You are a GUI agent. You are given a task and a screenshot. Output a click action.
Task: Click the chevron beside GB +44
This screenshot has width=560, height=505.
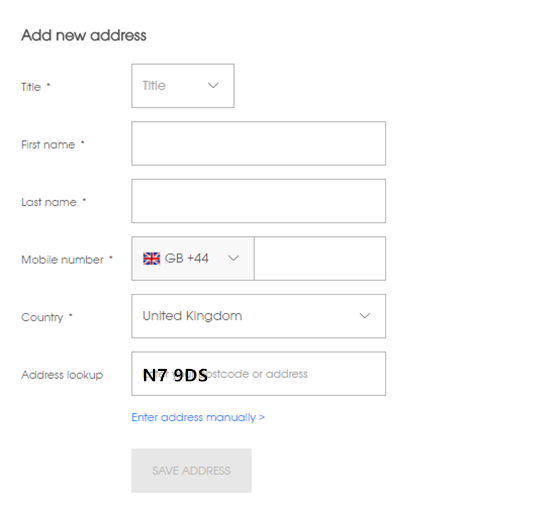[x=233, y=258]
